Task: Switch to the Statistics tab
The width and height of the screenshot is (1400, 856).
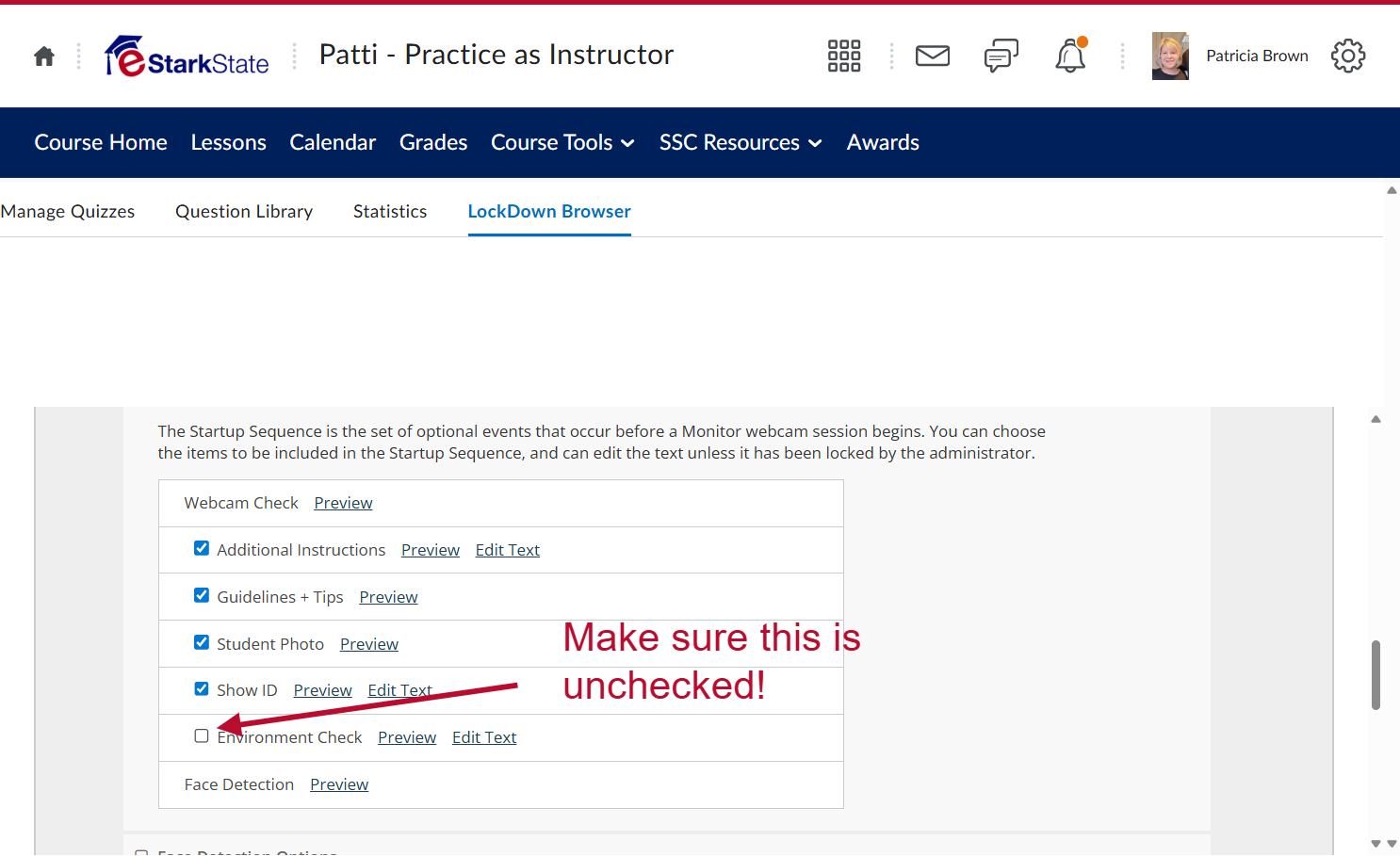Action: (390, 212)
